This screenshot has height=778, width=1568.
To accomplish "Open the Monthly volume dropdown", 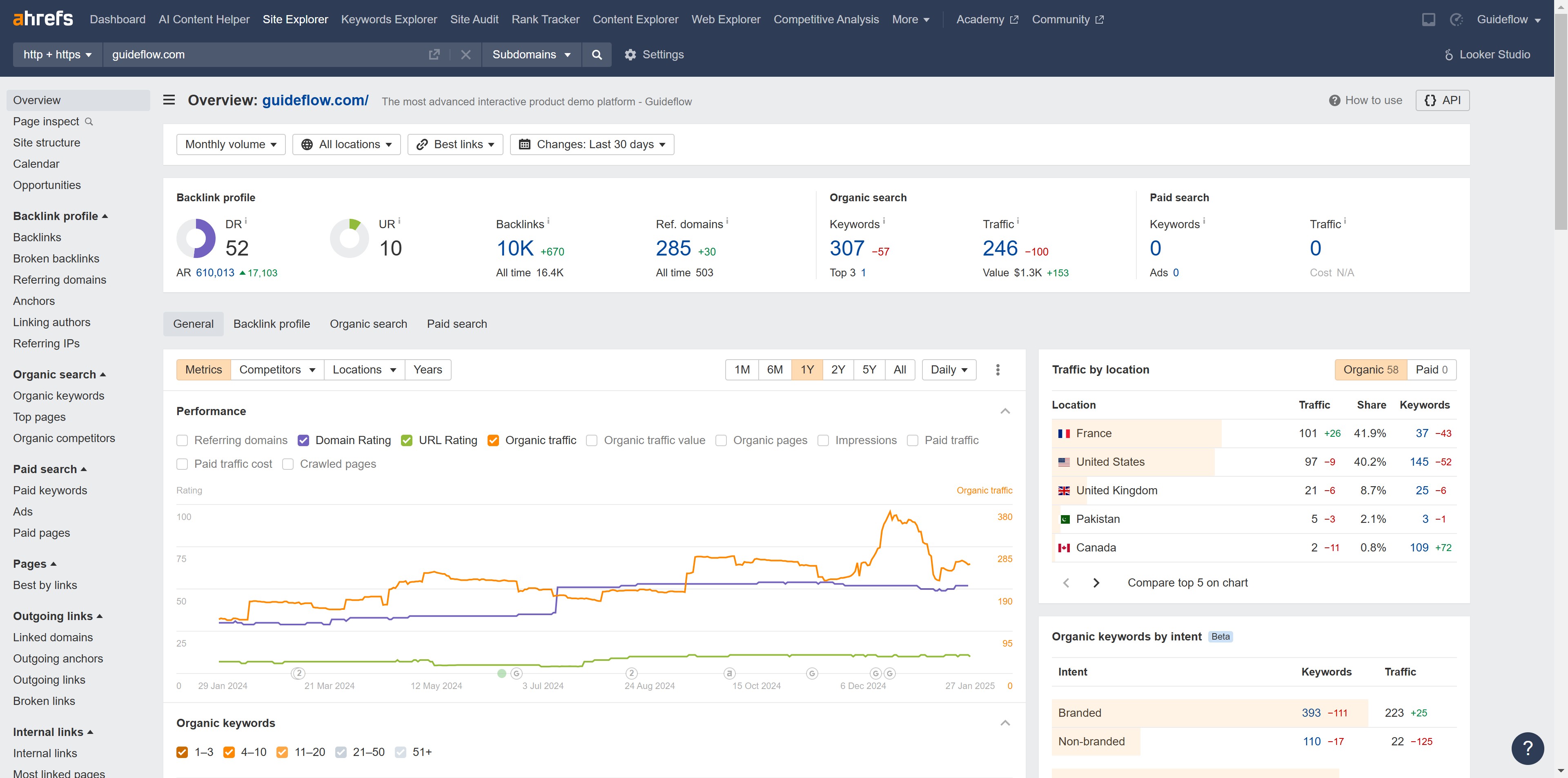I will (231, 145).
